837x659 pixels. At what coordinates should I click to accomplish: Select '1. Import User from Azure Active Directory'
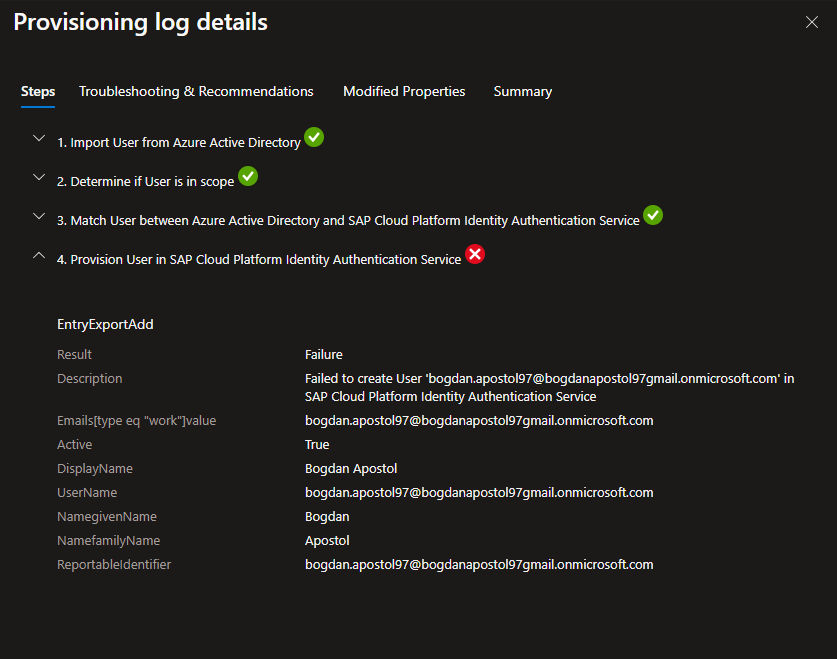pyautogui.click(x=179, y=142)
